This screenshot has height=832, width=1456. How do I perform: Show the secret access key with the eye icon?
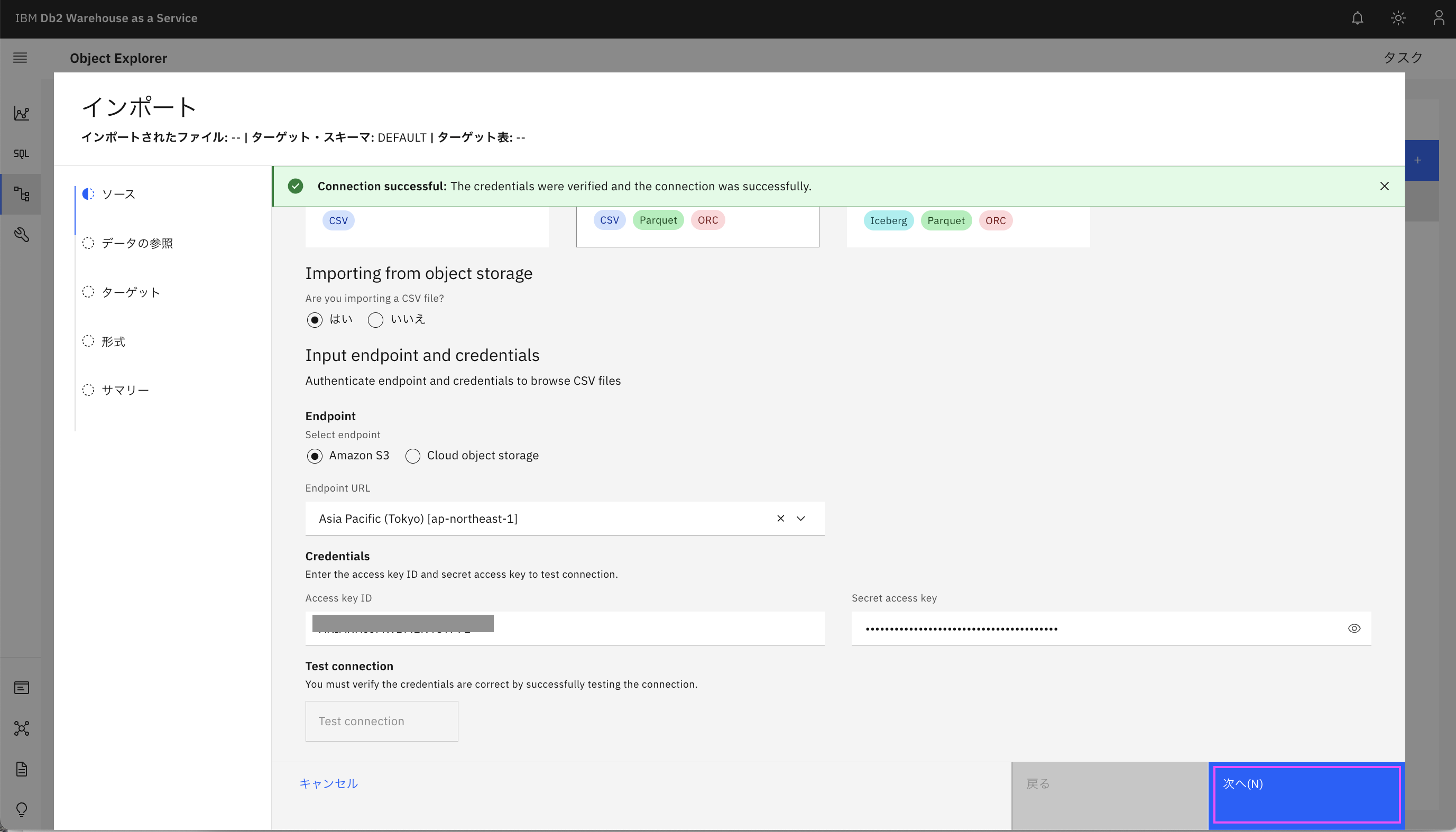[1354, 628]
